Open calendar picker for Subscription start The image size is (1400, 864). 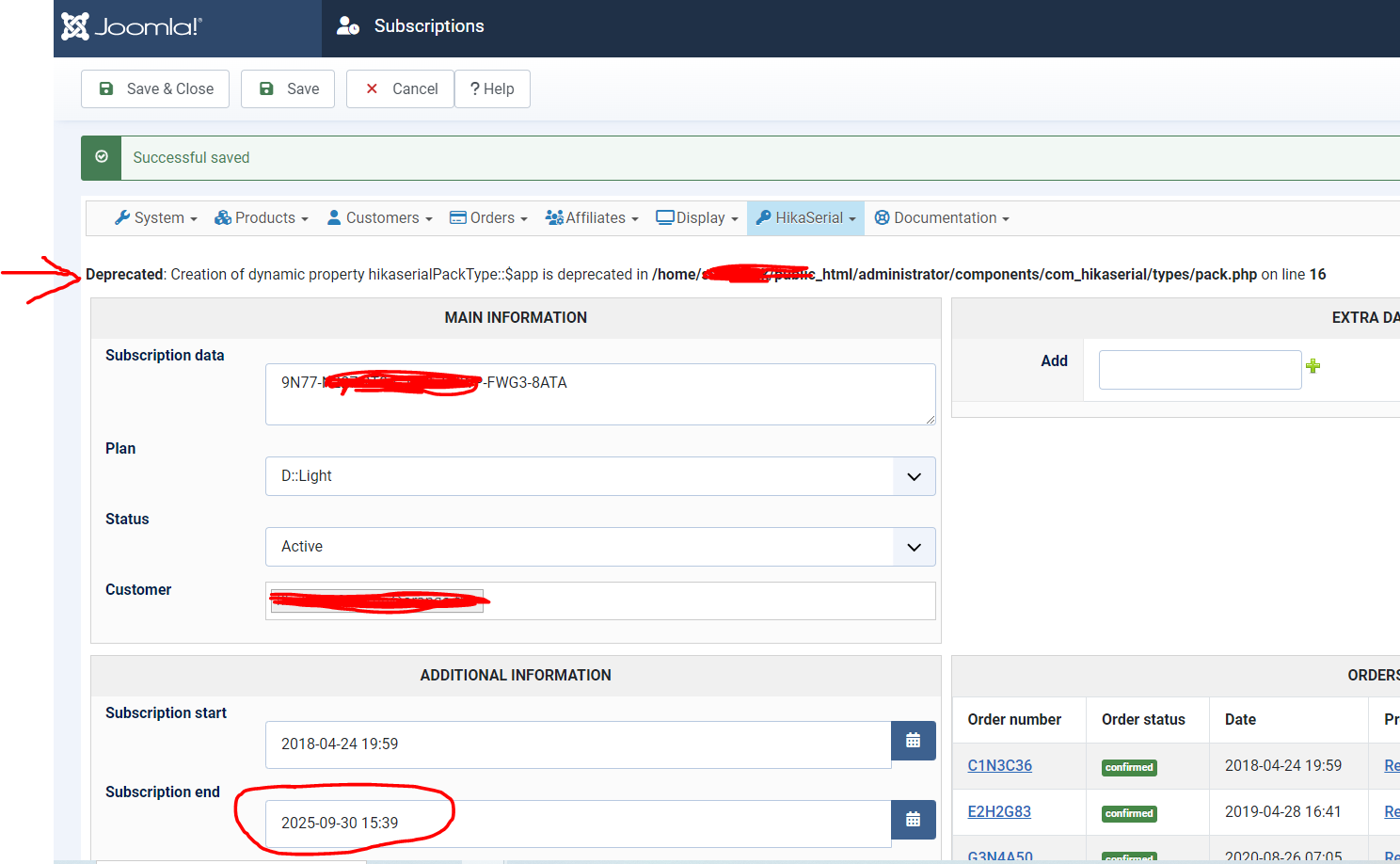[913, 741]
